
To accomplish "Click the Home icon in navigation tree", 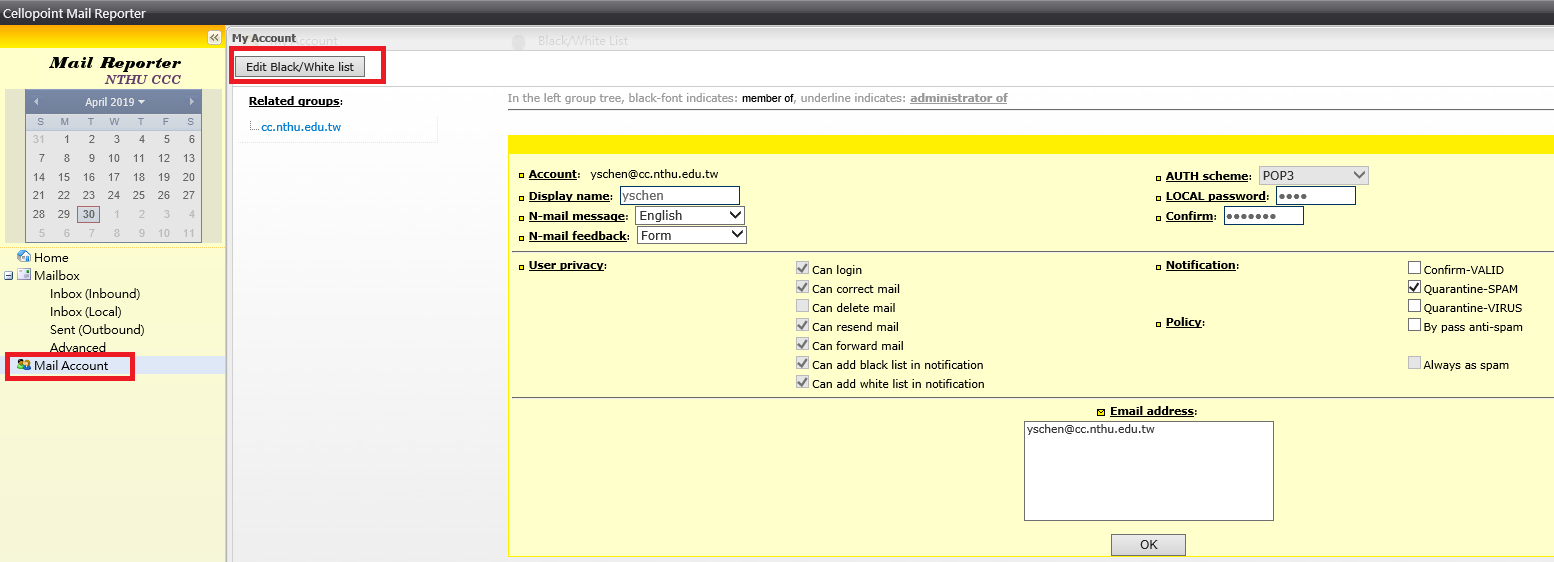I will (24, 257).
